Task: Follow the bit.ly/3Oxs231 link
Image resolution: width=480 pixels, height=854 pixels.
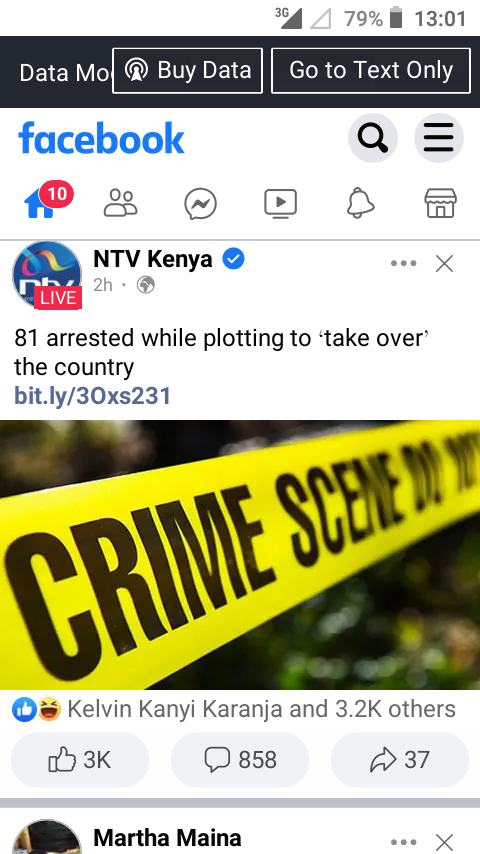Action: click(93, 396)
